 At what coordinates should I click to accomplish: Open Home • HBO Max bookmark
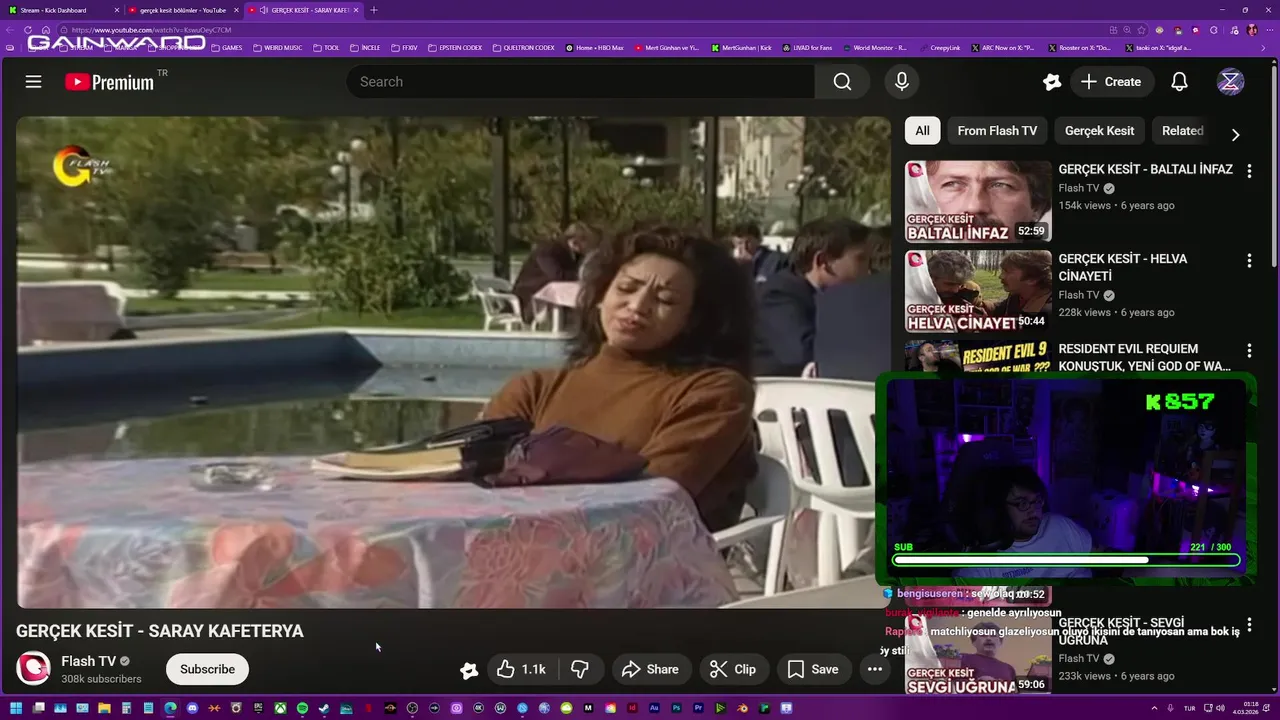(595, 47)
